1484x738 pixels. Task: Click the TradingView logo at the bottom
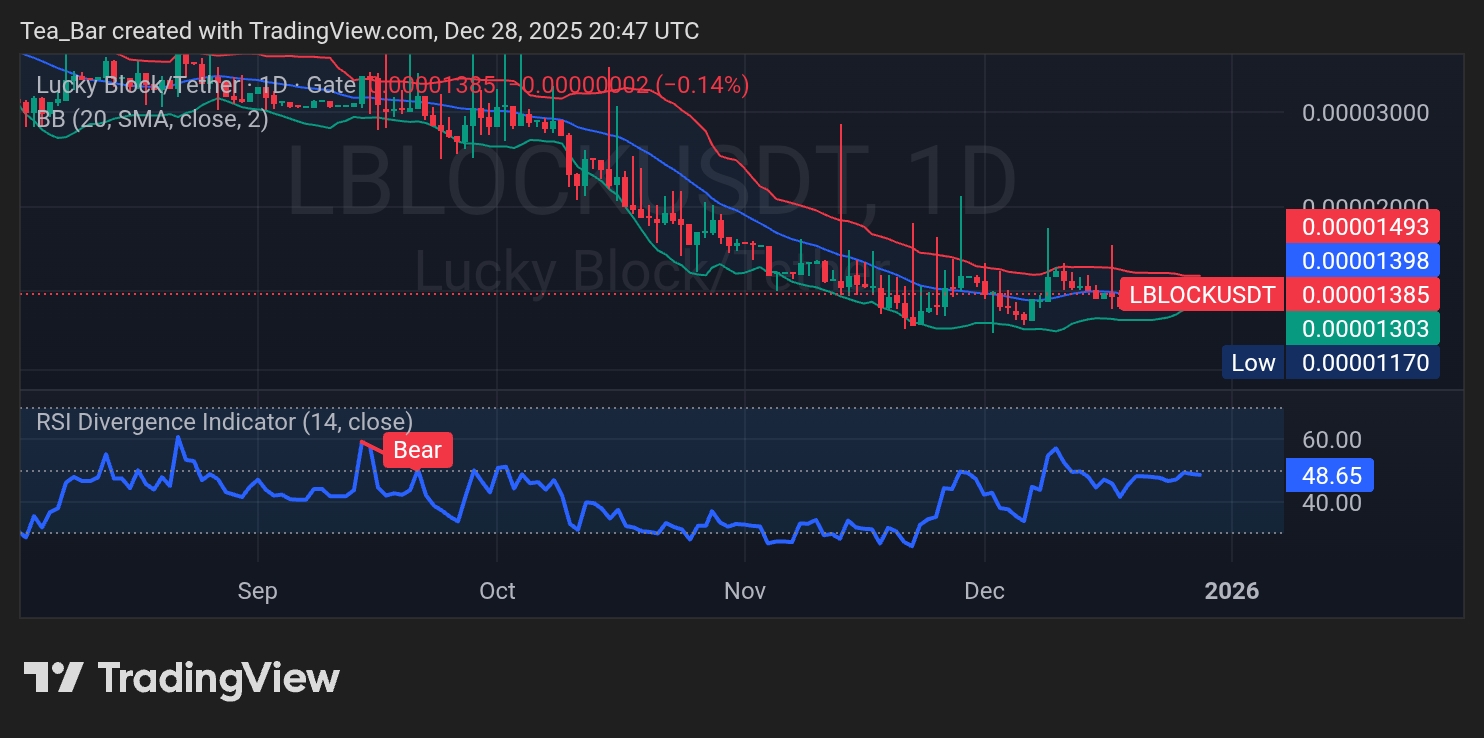point(182,678)
